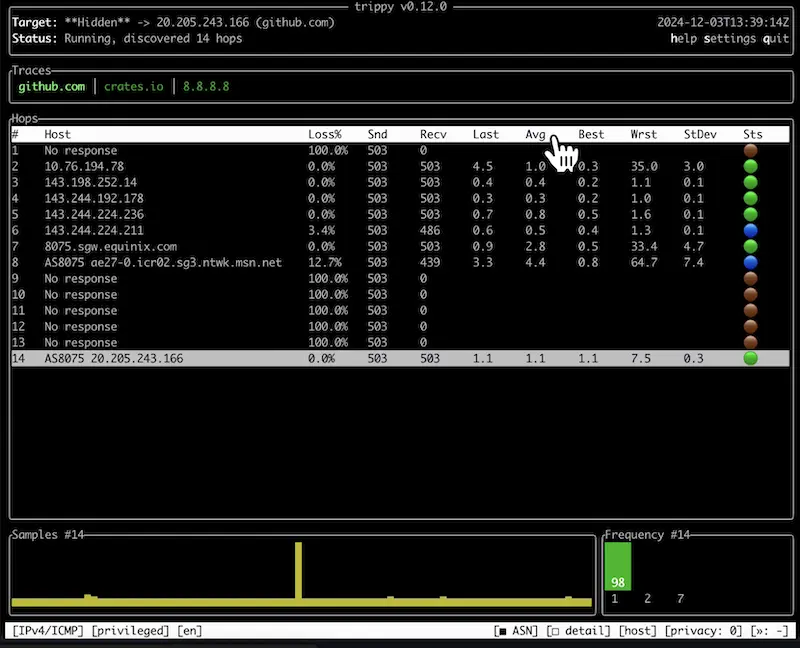Select the 143.244.224.211 hop row
Viewport: 800px width, 648px height.
[400, 230]
